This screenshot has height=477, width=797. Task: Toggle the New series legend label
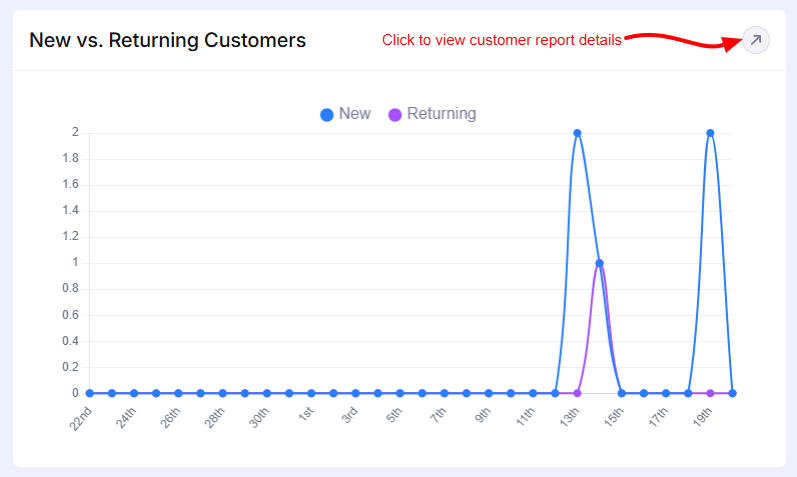click(354, 114)
